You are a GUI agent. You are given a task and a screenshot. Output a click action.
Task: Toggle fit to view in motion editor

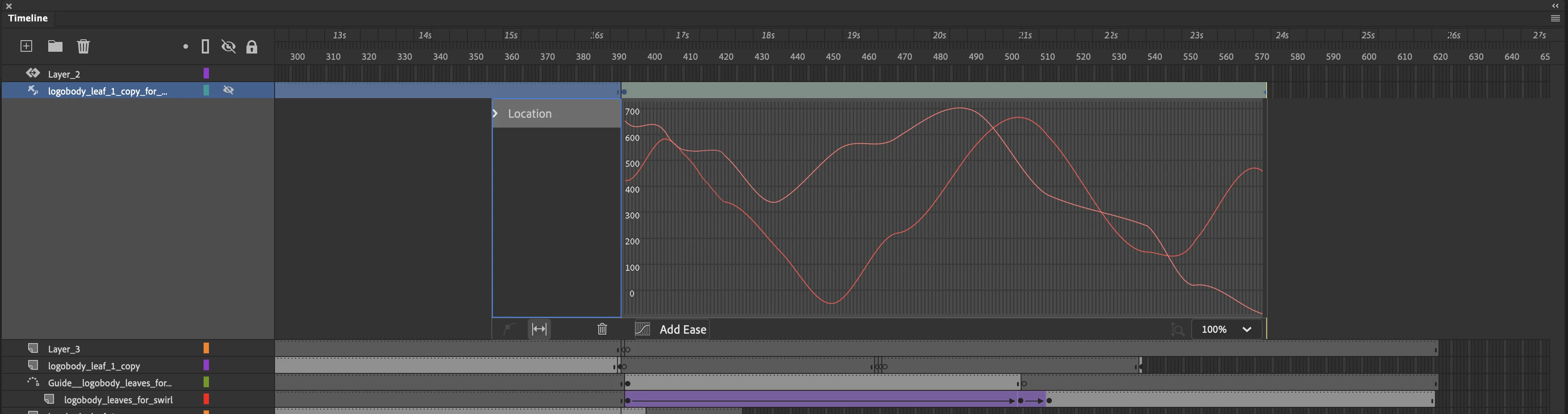click(x=539, y=330)
